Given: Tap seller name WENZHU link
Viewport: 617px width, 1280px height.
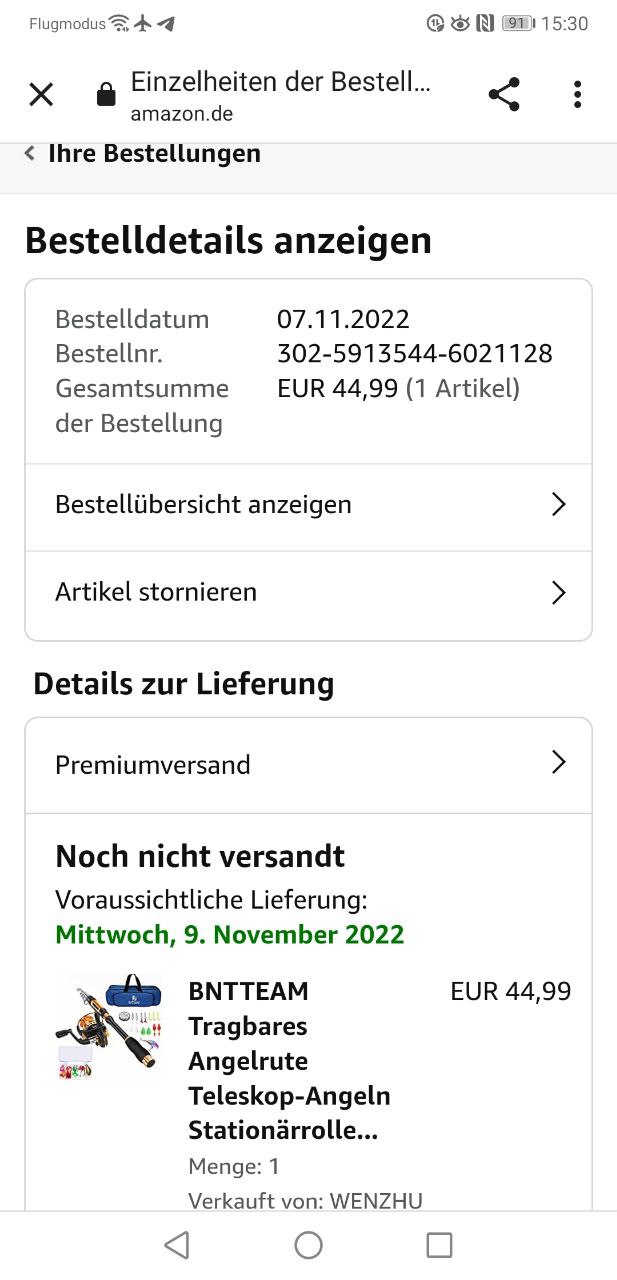Looking at the screenshot, I should pos(375,1200).
